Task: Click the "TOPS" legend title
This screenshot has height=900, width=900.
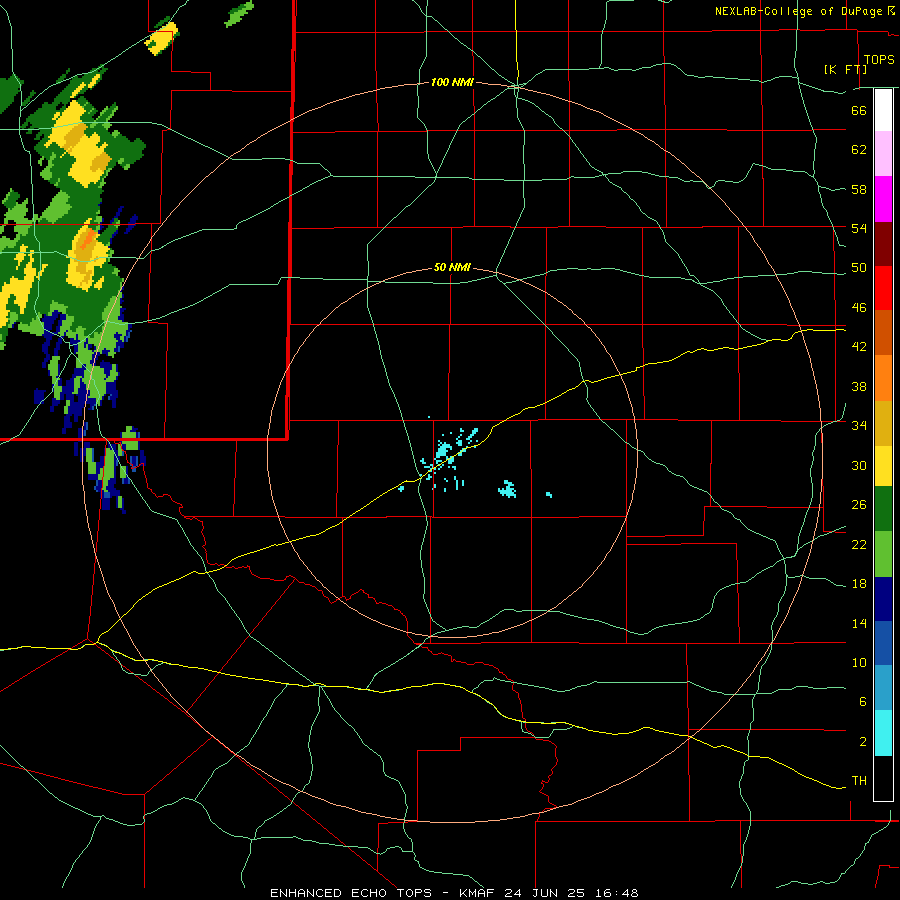Action: pyautogui.click(x=879, y=60)
